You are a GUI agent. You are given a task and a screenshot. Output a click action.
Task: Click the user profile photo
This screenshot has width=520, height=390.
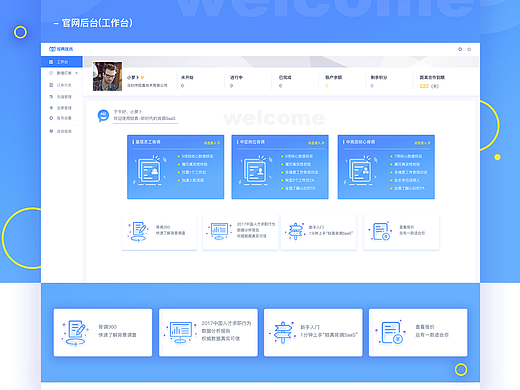107,76
